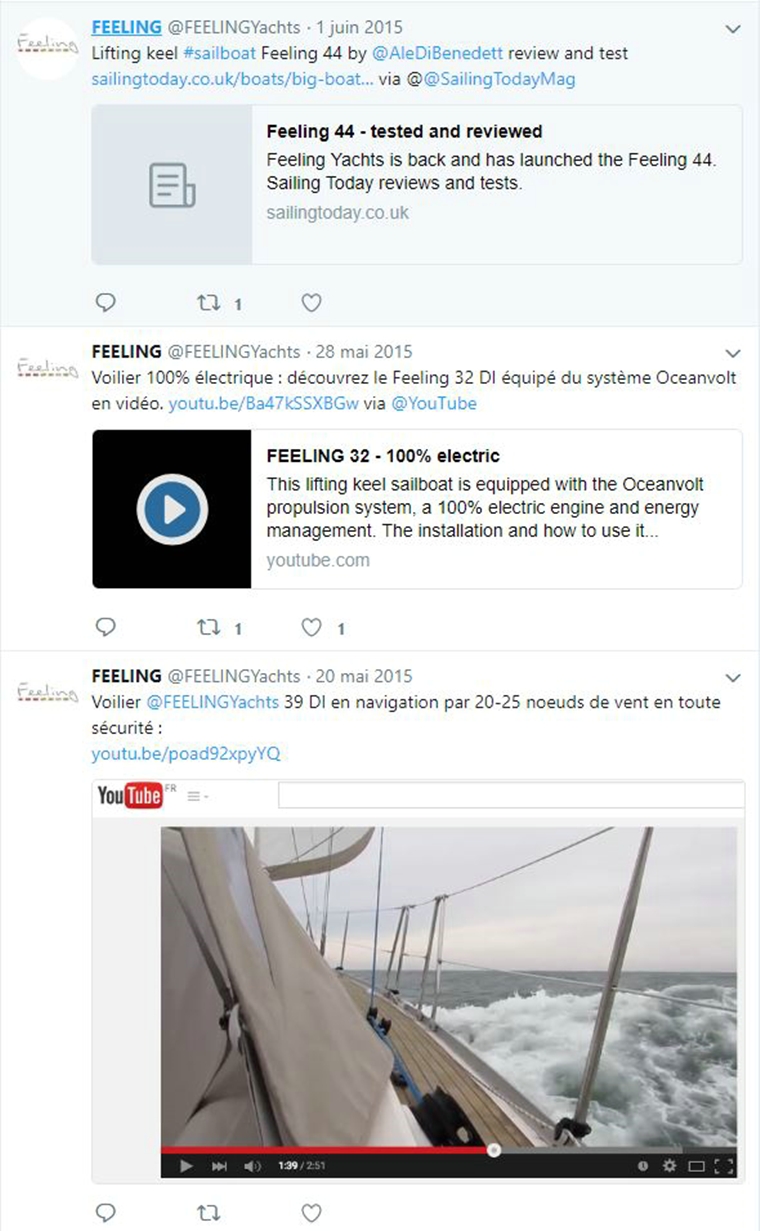The height and width of the screenshot is (1231, 760).
Task: Click the YouTube search input field
Action: 511,795
